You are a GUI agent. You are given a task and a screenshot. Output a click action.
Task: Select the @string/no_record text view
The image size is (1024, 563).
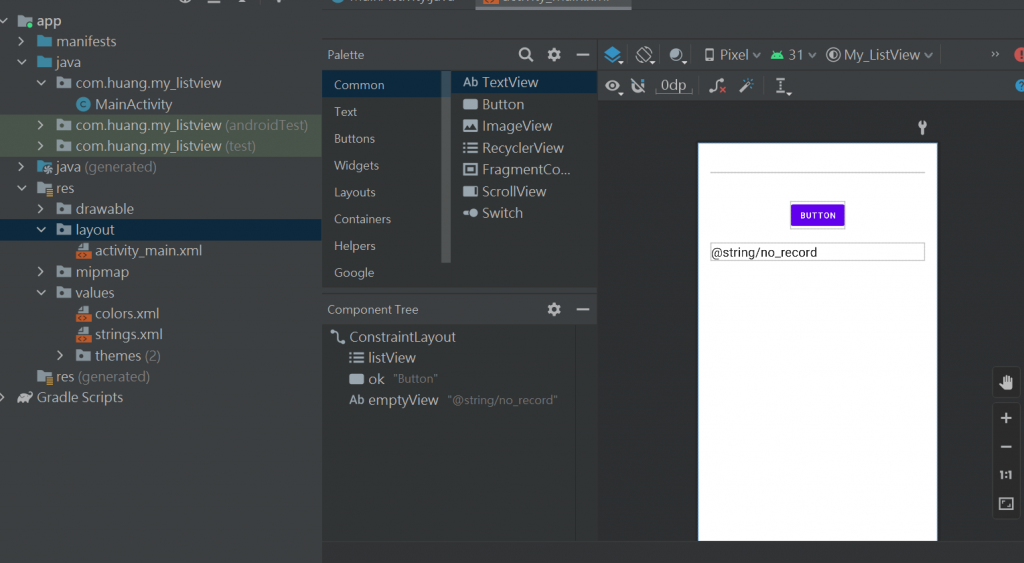[x=817, y=252]
